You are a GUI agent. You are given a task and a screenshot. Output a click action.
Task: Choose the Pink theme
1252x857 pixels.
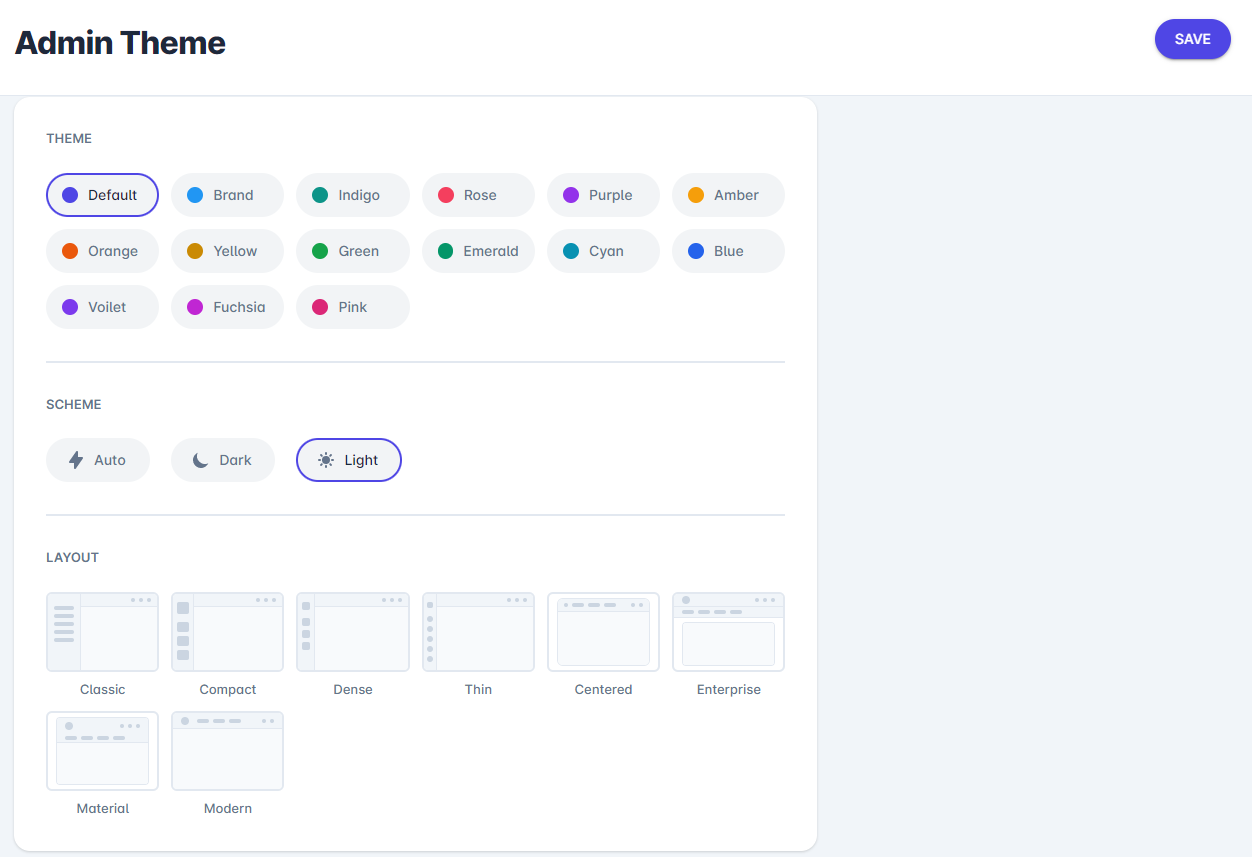click(353, 307)
